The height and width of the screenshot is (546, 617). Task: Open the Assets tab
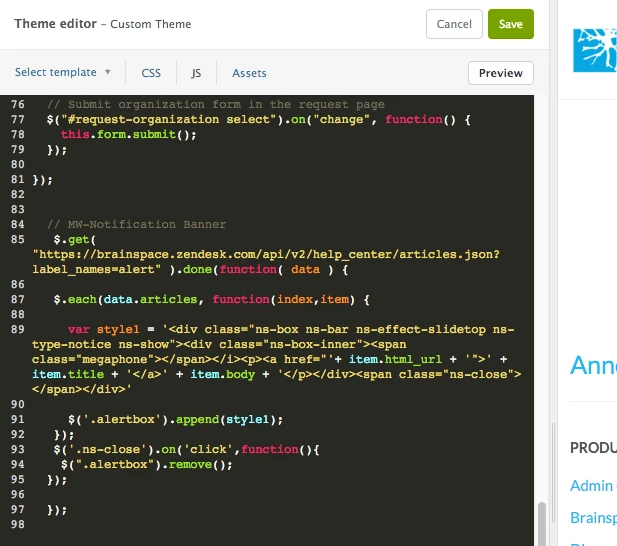coord(249,73)
